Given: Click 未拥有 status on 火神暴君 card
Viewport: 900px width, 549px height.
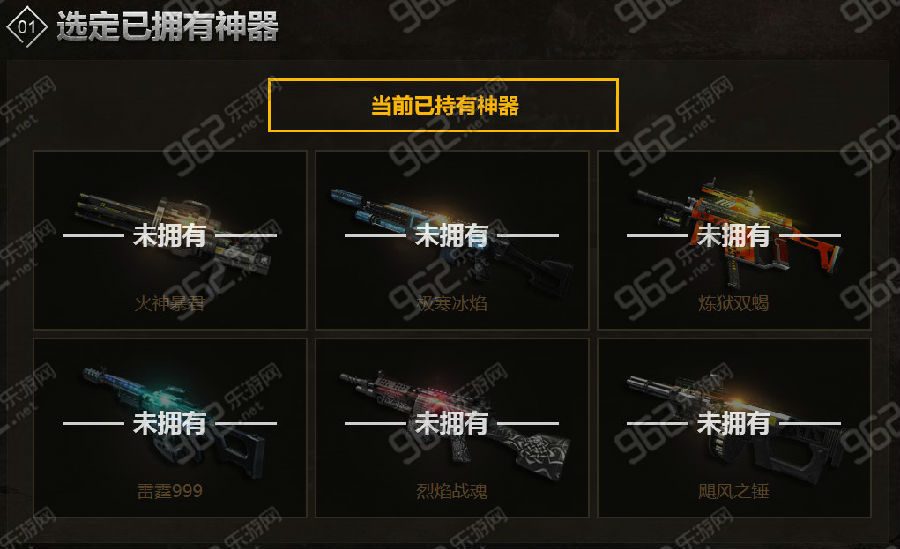Looking at the screenshot, I should [x=170, y=235].
